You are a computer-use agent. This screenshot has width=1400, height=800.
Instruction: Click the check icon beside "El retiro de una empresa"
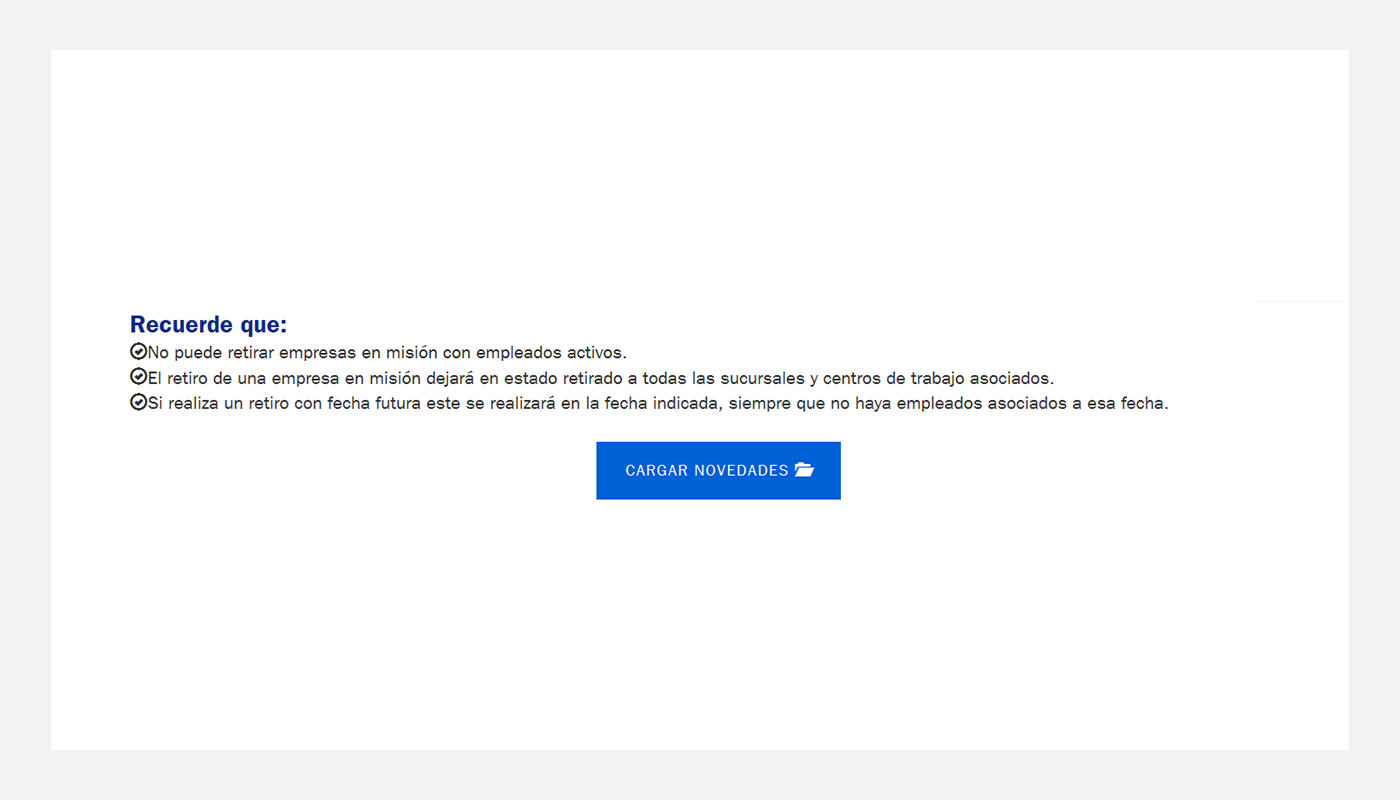(x=138, y=377)
